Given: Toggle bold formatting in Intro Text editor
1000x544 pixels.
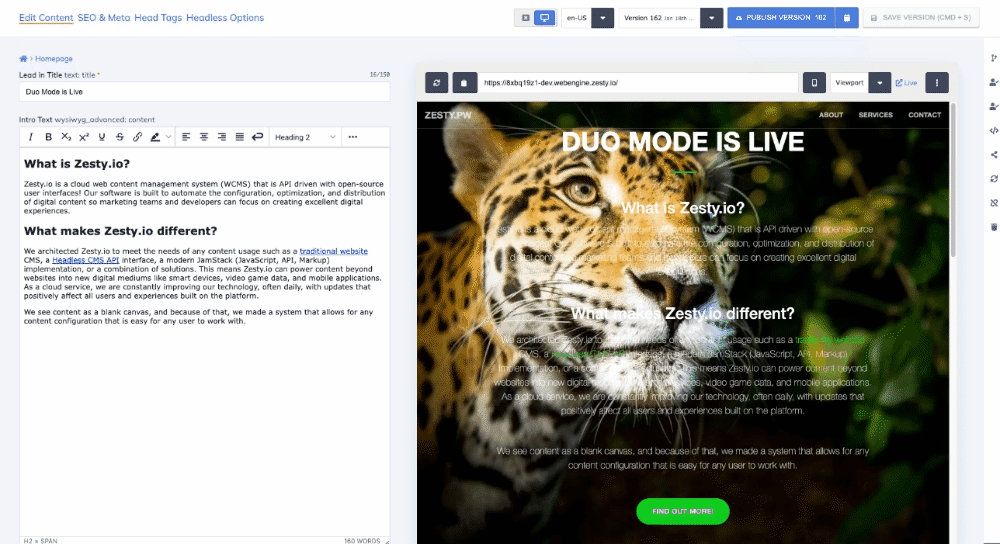Looking at the screenshot, I should point(48,137).
